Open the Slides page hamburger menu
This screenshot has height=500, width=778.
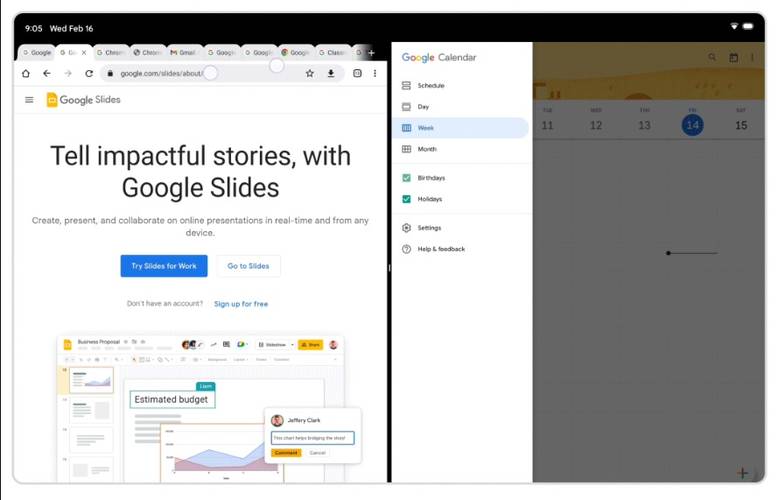(x=29, y=100)
